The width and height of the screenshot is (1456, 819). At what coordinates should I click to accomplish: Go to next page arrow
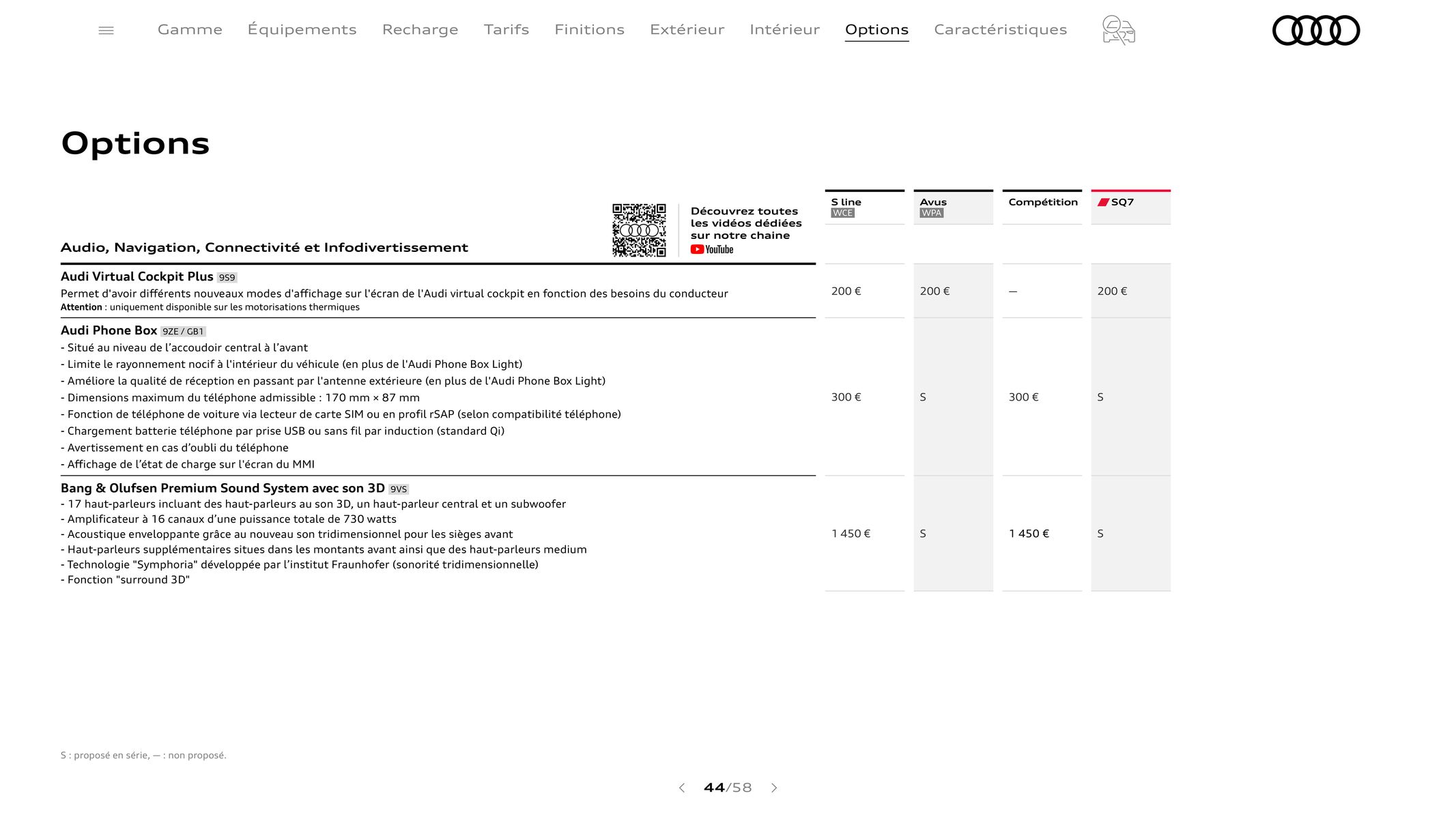[x=774, y=788]
